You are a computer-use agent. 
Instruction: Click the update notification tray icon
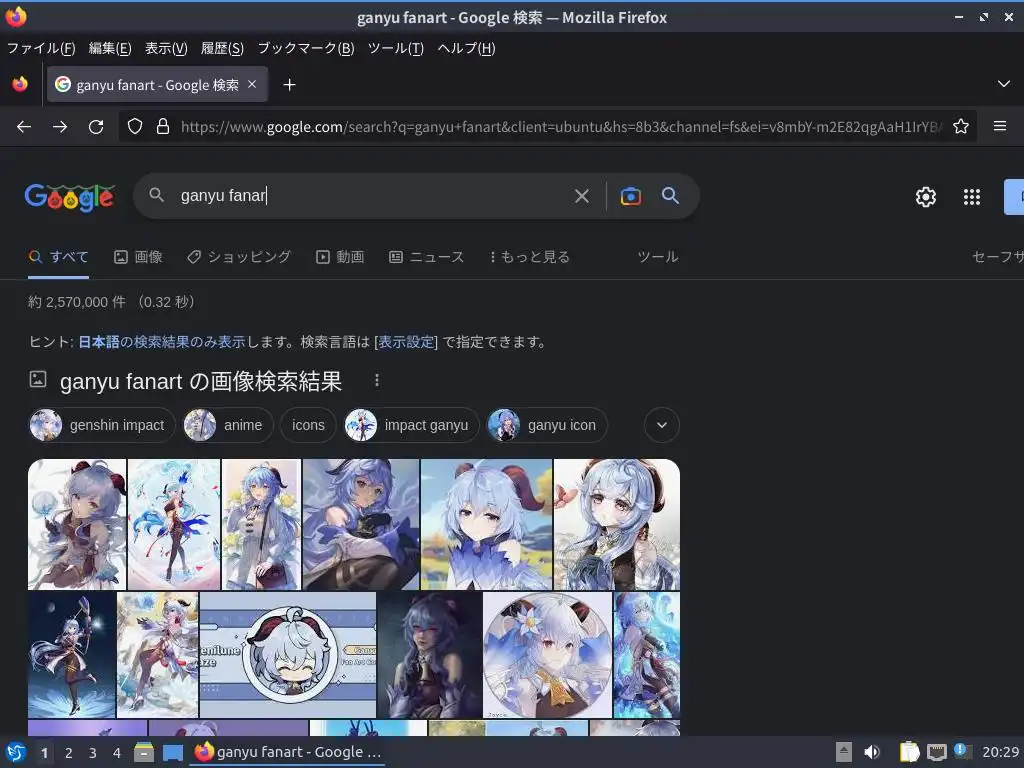point(961,751)
